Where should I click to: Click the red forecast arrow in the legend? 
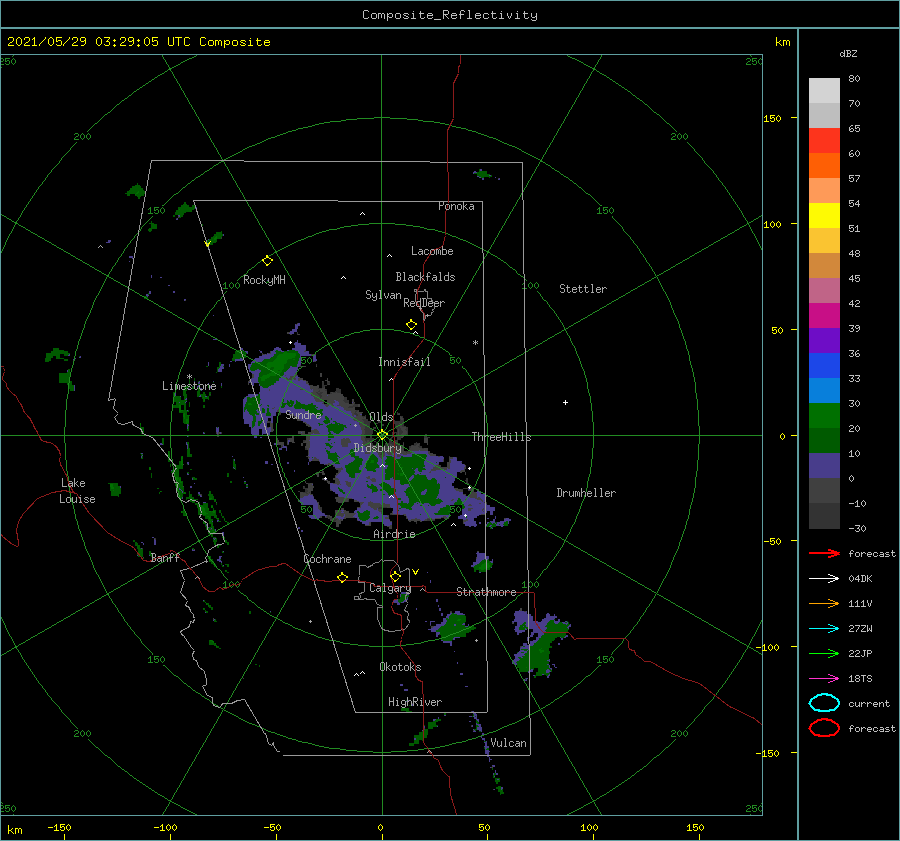(x=824, y=553)
